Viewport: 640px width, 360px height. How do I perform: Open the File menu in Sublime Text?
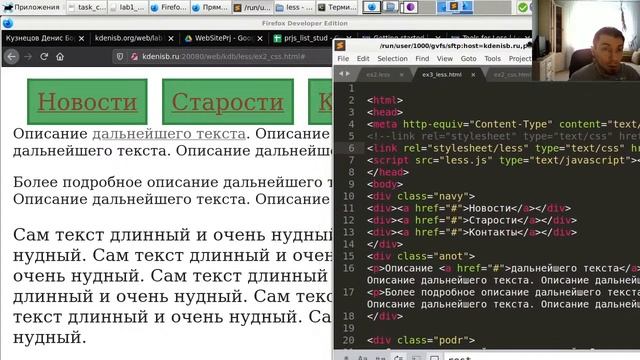pos(343,59)
